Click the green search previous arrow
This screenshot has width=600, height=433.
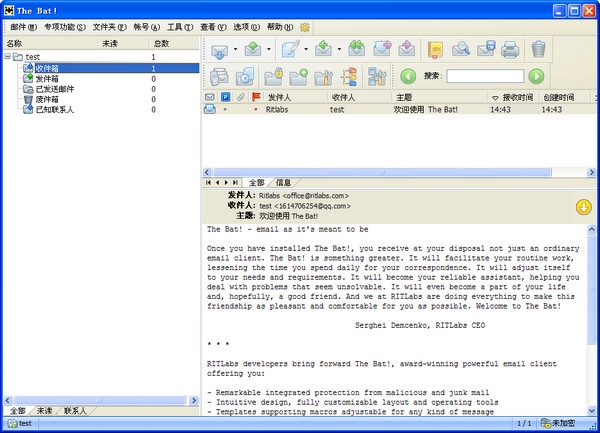[x=407, y=76]
